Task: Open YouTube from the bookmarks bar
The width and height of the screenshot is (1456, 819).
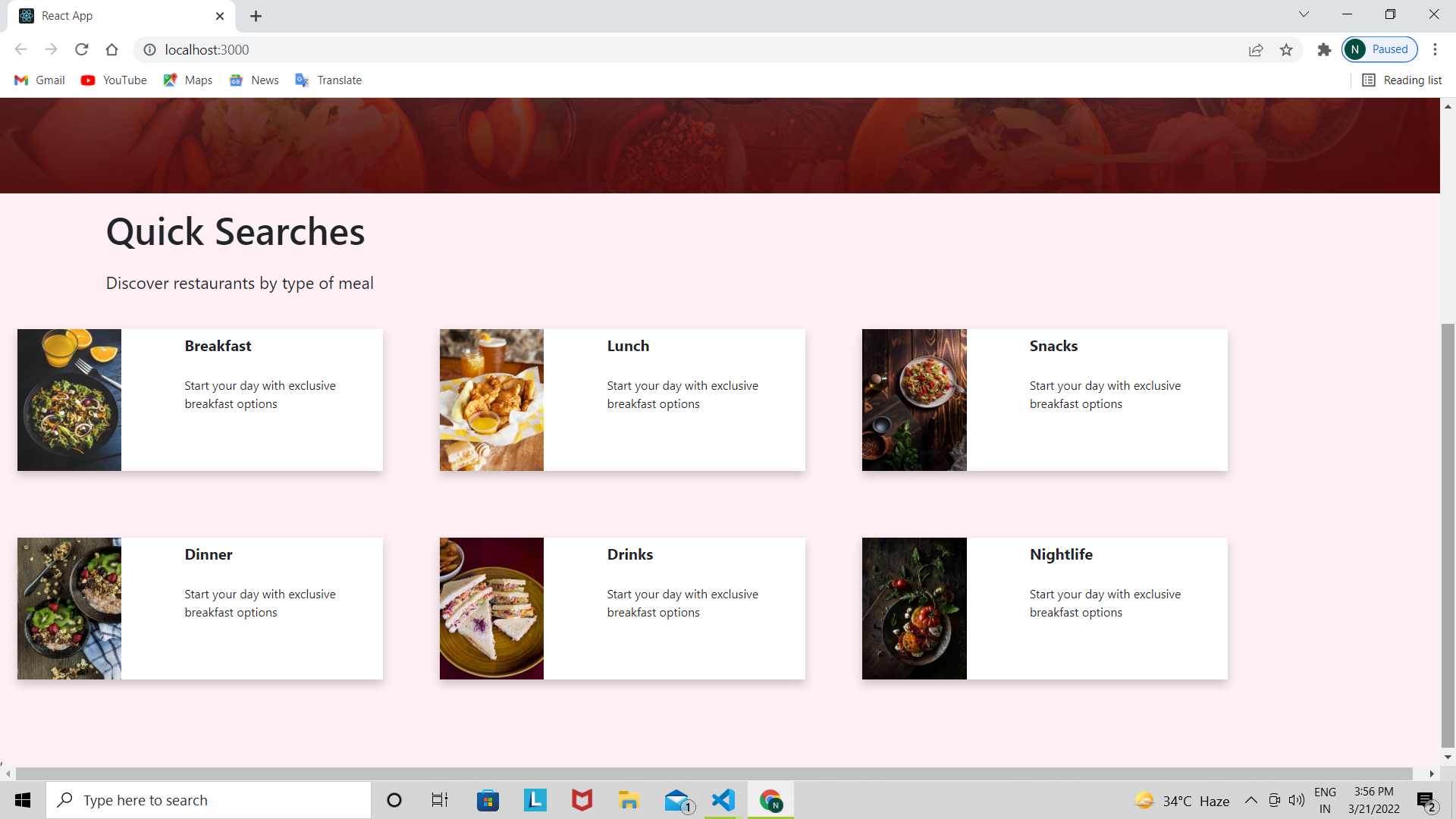Action: coord(113,80)
